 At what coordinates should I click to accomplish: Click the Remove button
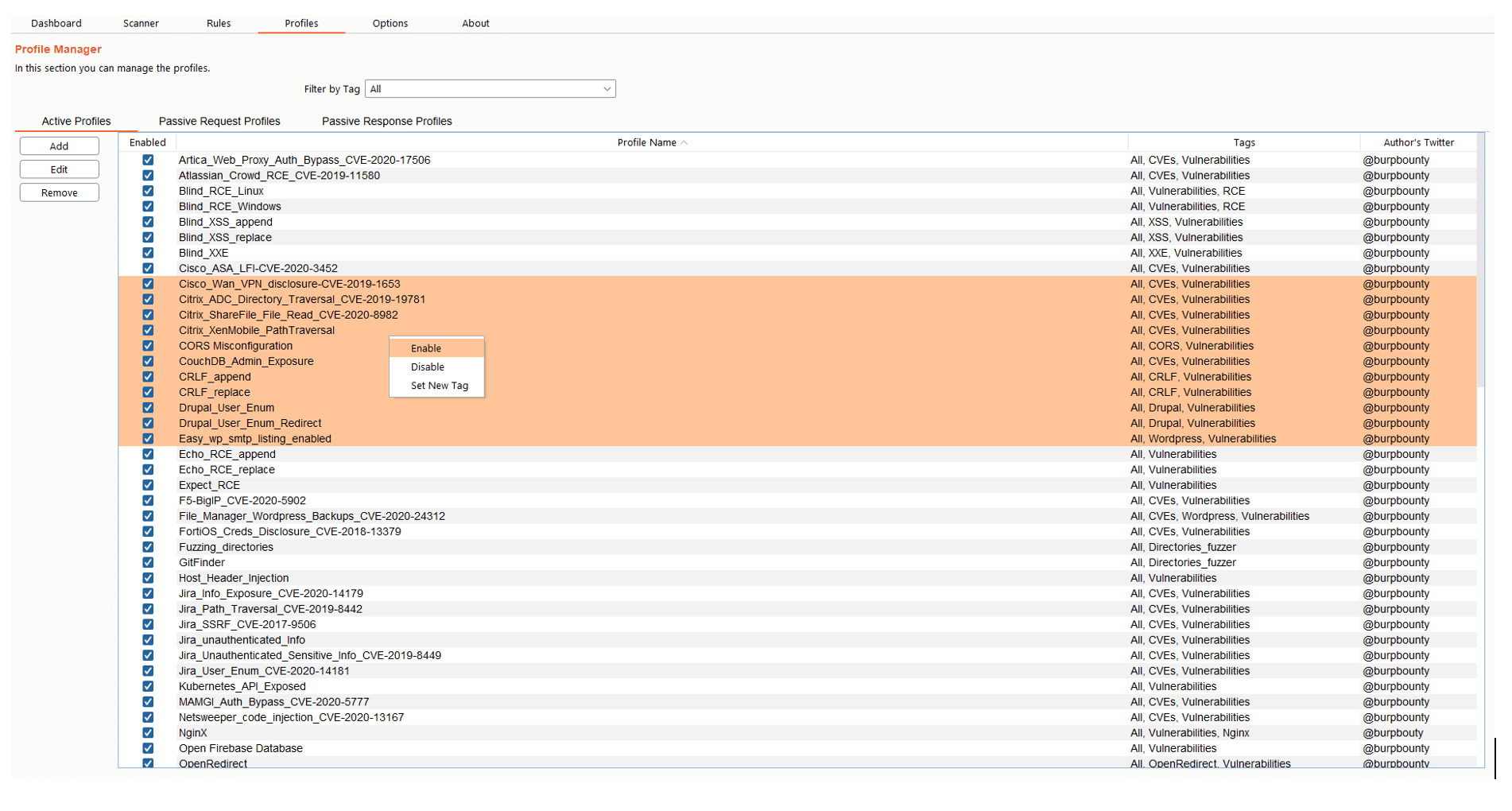click(x=60, y=192)
